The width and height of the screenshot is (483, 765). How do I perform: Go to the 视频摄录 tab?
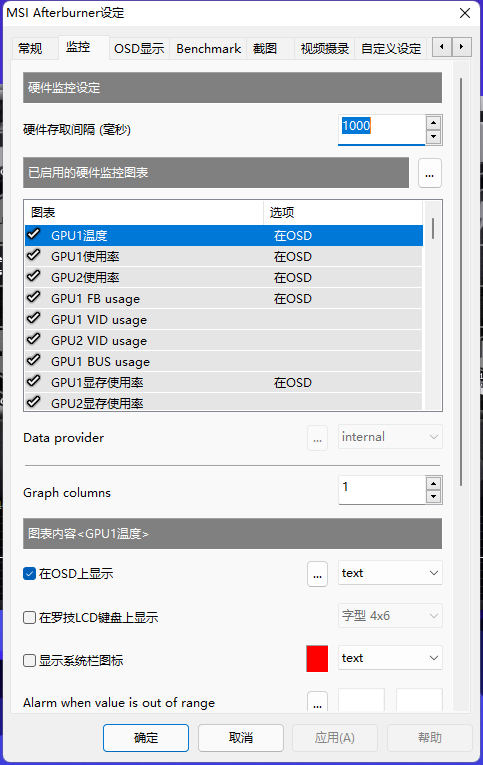pyautogui.click(x=324, y=49)
